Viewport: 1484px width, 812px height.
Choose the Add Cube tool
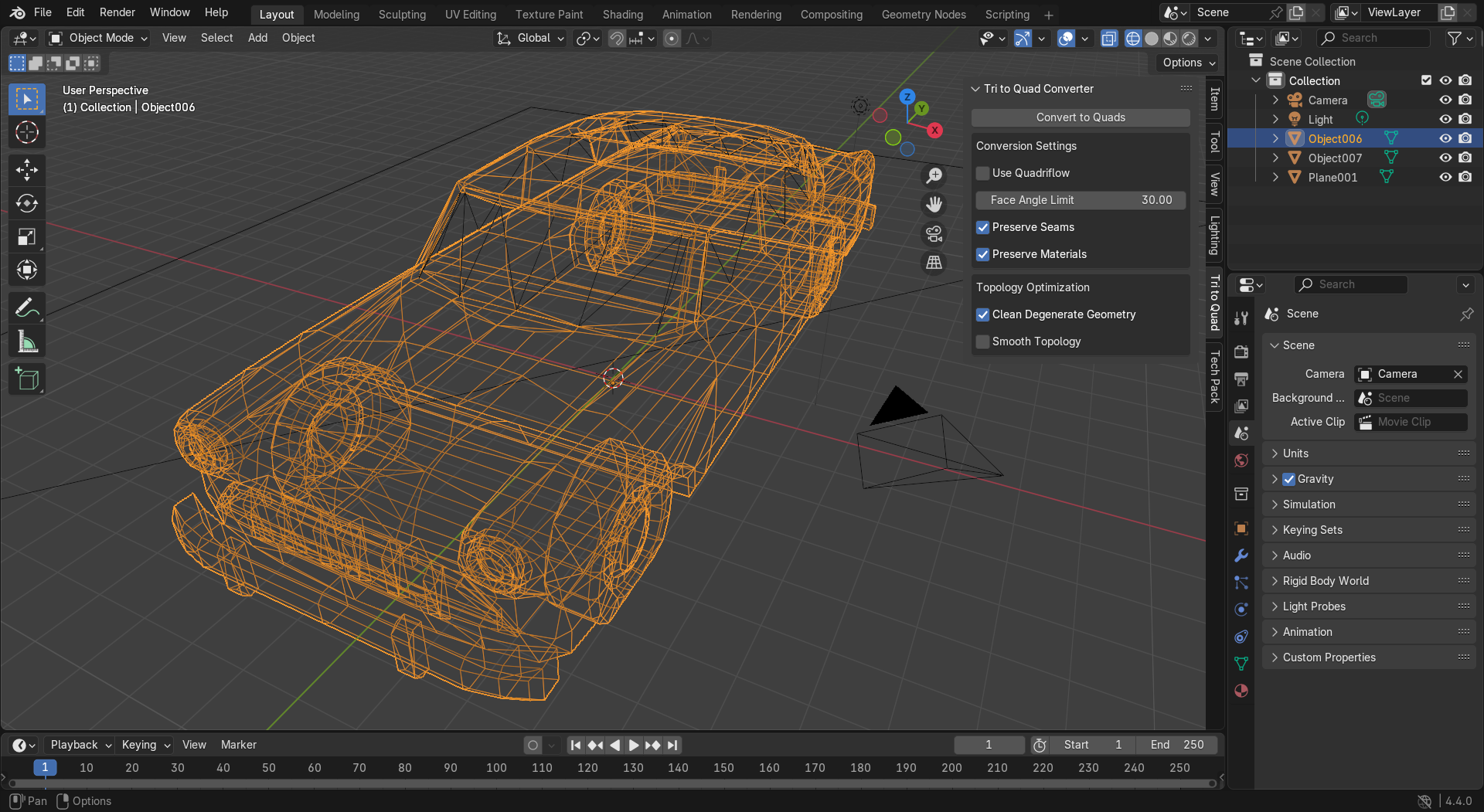[x=27, y=379]
